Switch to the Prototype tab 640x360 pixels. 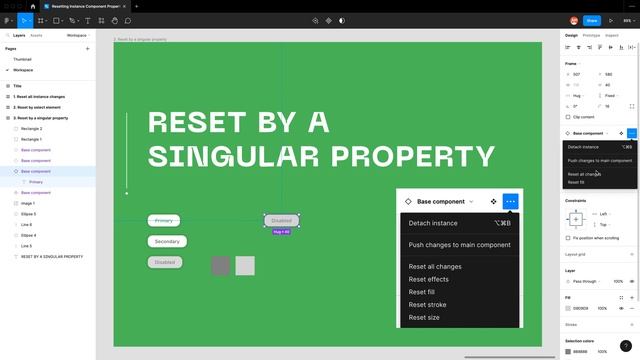click(x=591, y=36)
